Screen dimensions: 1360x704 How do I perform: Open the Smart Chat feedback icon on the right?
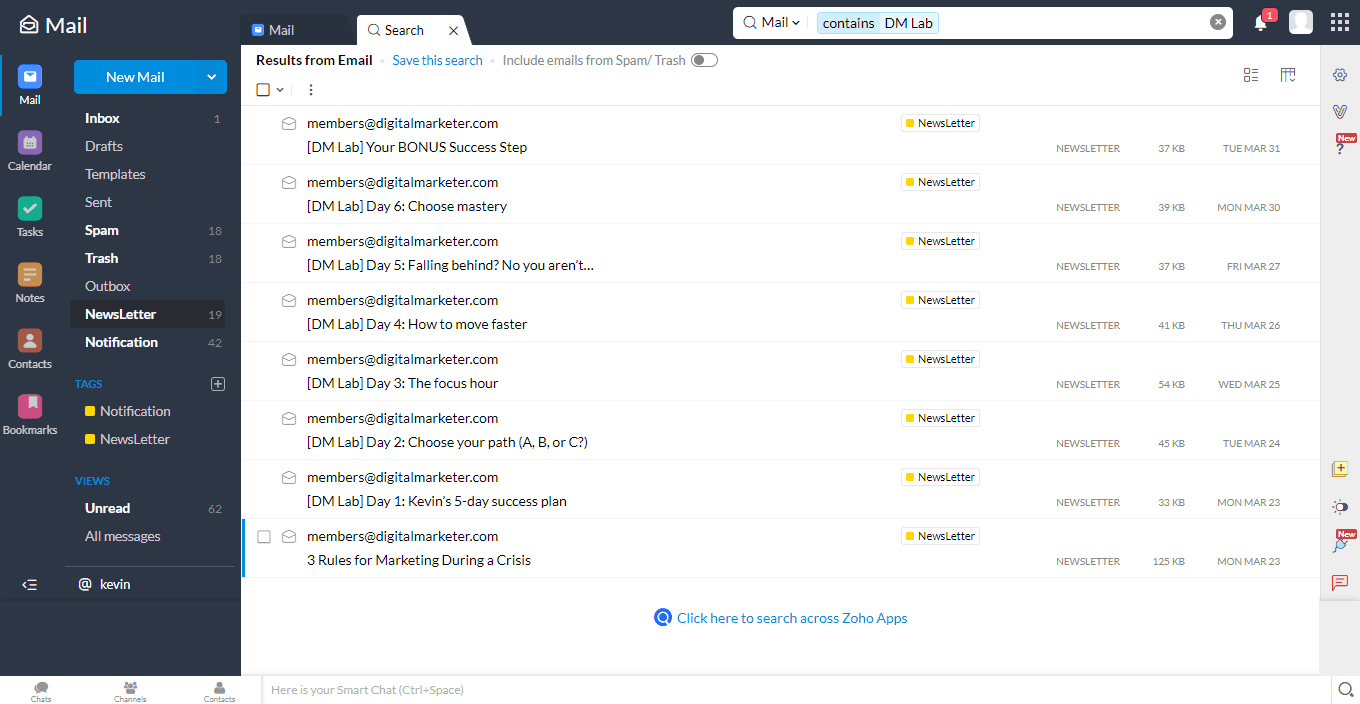pos(1340,583)
